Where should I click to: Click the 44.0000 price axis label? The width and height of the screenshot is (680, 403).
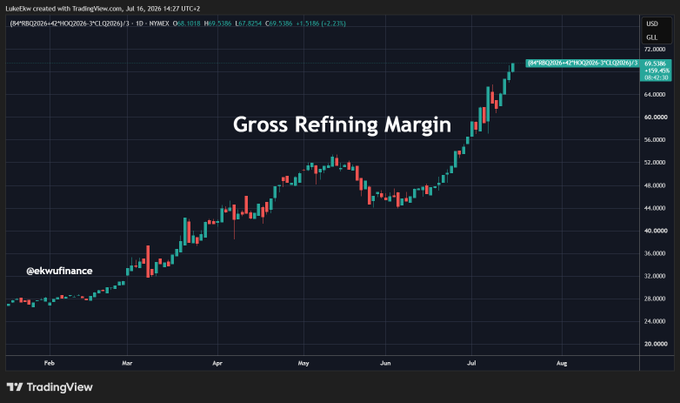[655, 208]
